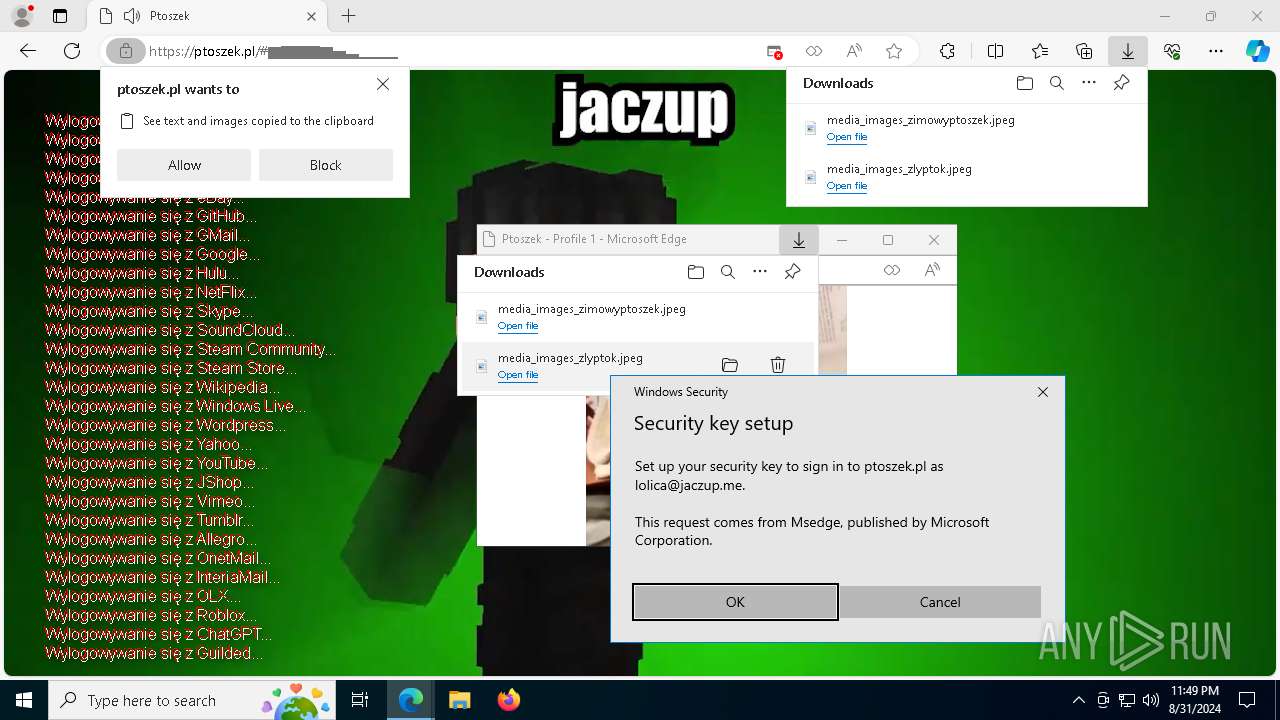View site information lock icon
This screenshot has width=1280, height=720.
click(x=125, y=51)
